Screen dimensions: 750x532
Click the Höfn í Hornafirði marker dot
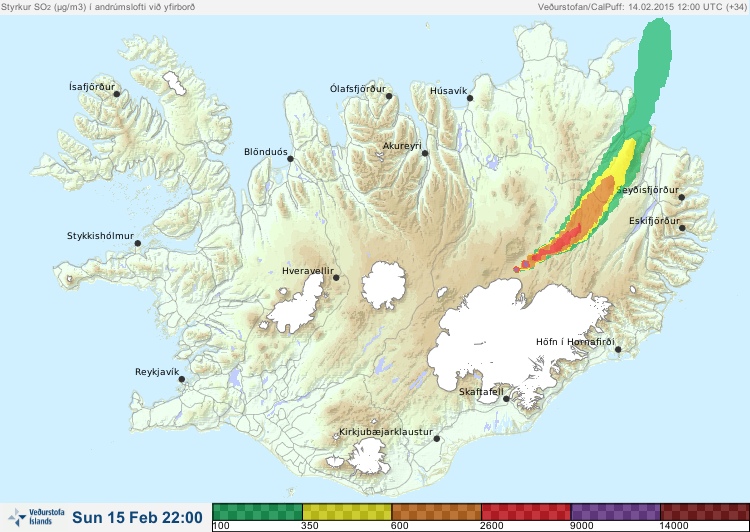tap(618, 350)
